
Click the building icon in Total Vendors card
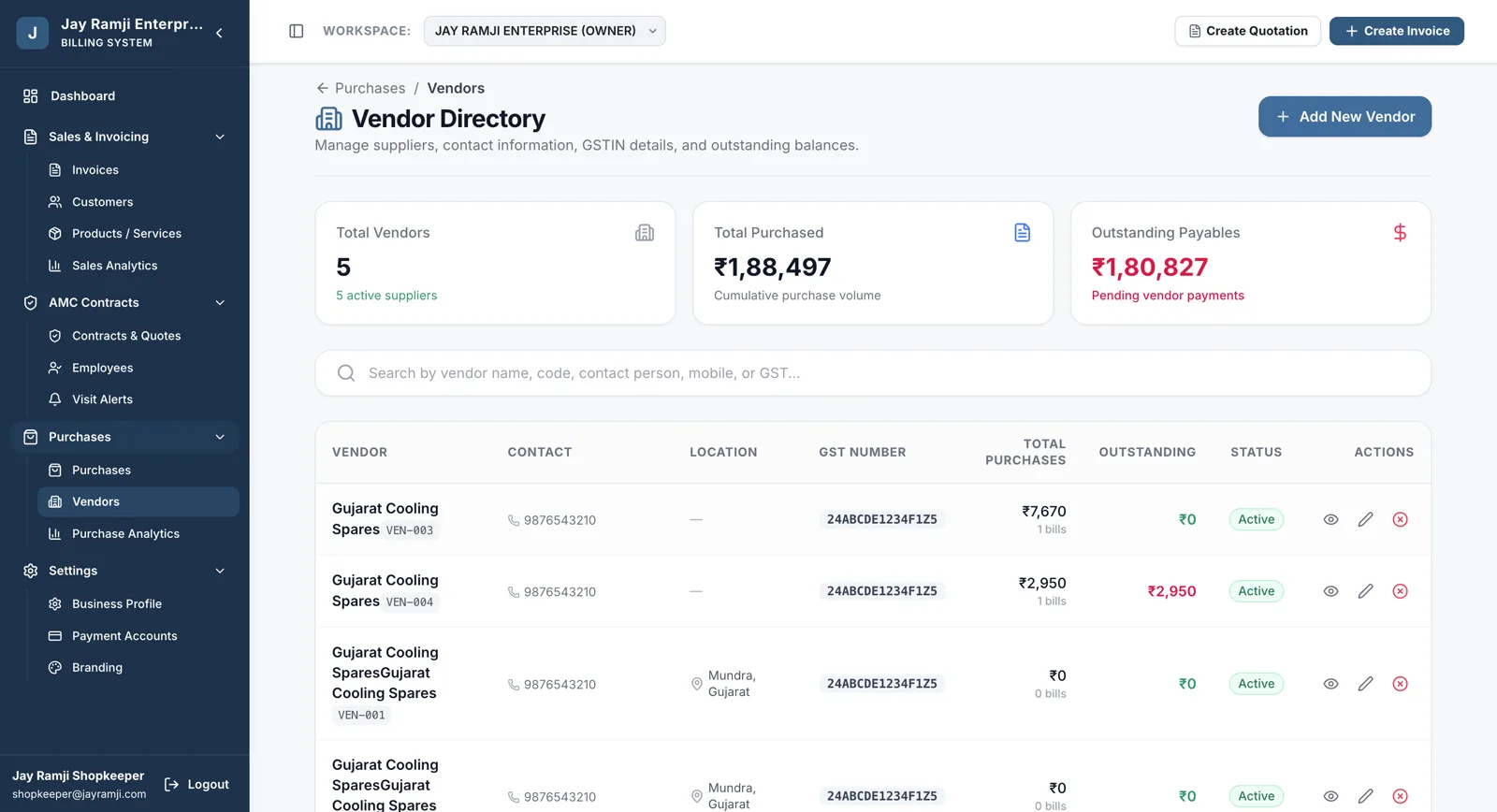(x=645, y=233)
